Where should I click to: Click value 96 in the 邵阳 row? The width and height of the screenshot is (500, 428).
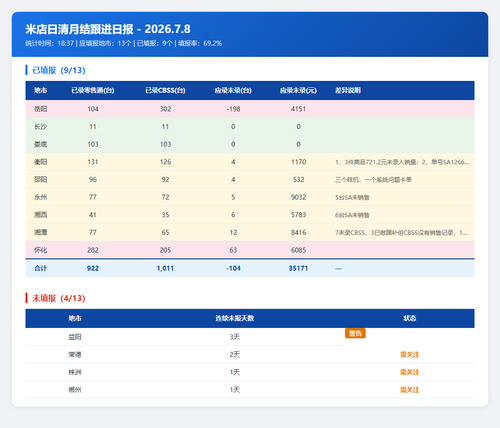click(93, 180)
